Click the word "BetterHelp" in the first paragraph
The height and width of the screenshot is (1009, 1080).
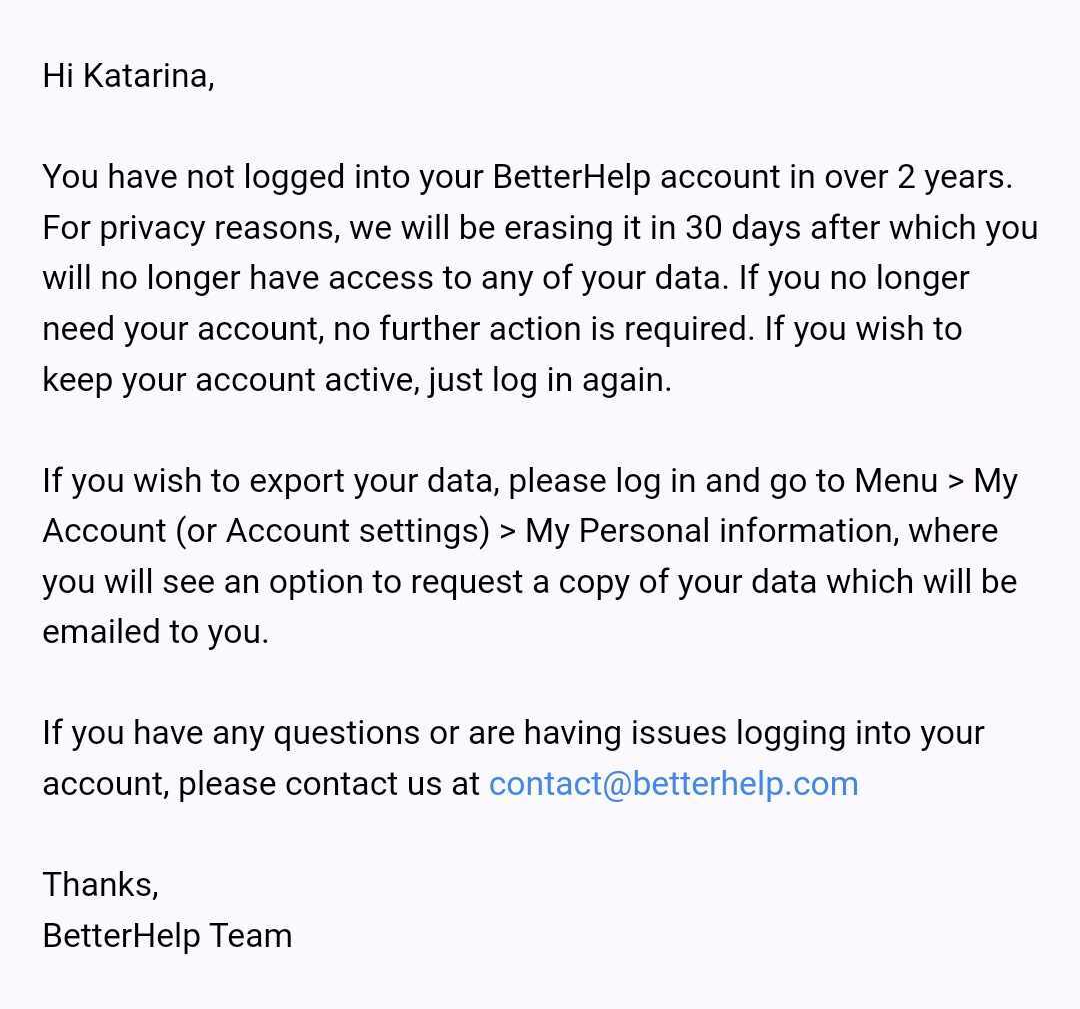point(571,177)
